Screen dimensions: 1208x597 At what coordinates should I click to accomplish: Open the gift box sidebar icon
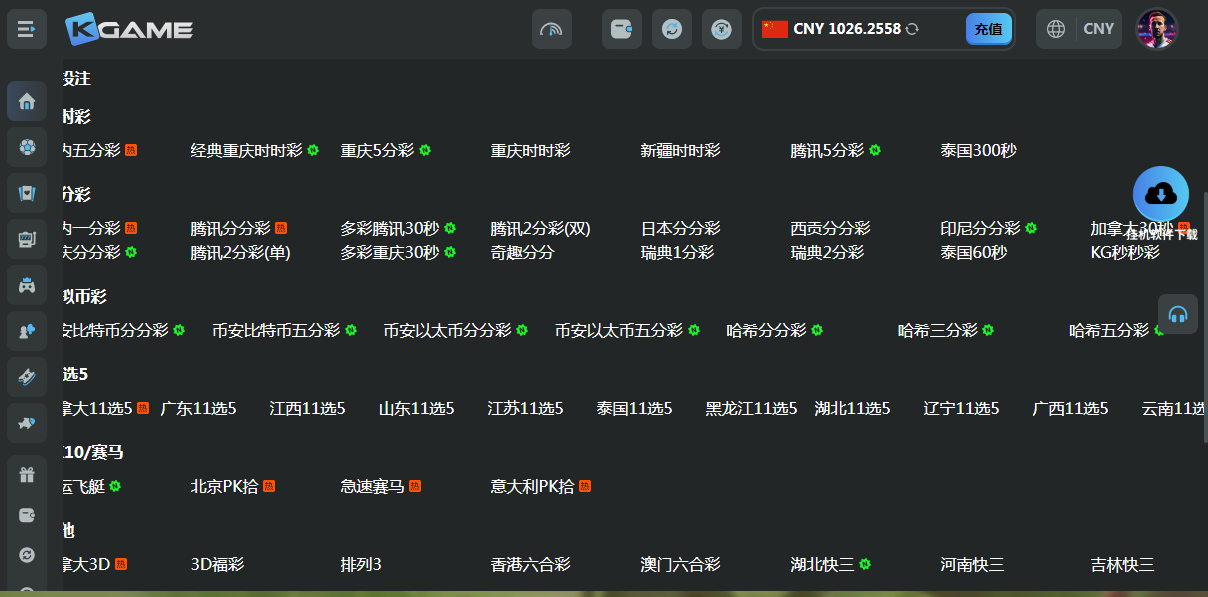click(x=27, y=475)
